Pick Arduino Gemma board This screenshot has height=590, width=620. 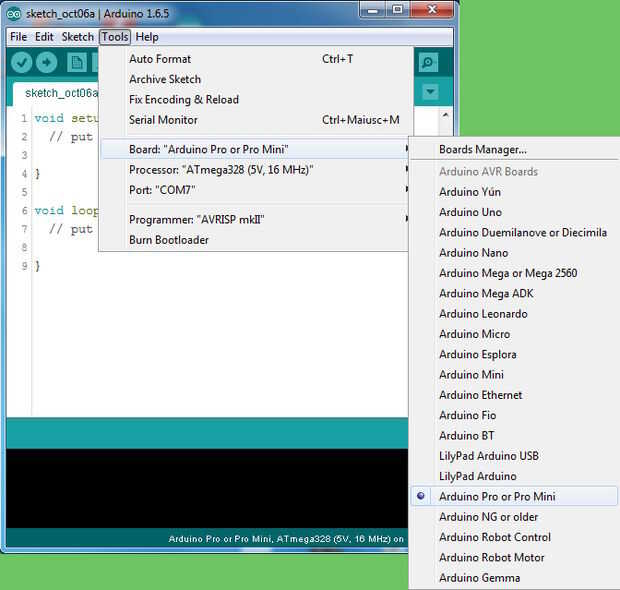(514, 578)
